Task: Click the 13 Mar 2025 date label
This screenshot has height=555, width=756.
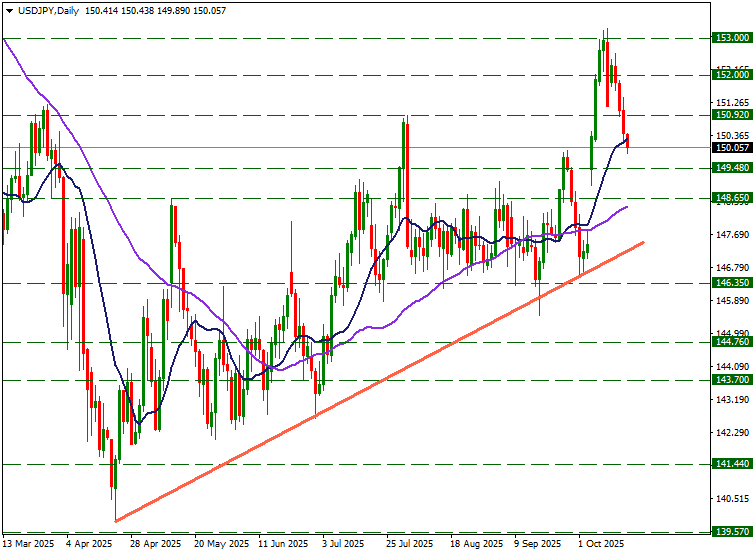Action: [28, 545]
